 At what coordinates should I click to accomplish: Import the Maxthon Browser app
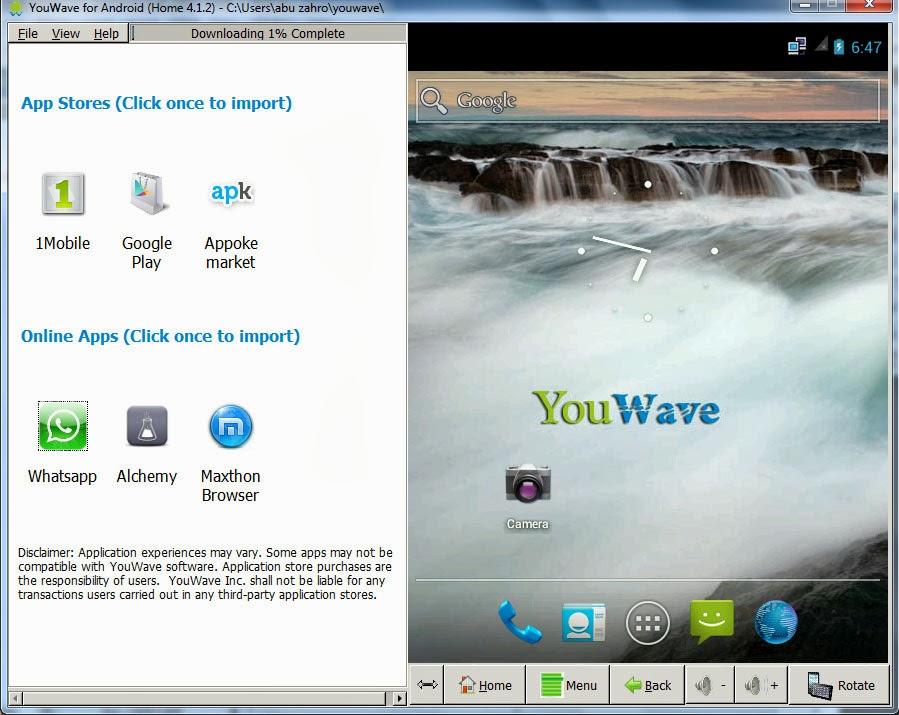click(x=230, y=427)
